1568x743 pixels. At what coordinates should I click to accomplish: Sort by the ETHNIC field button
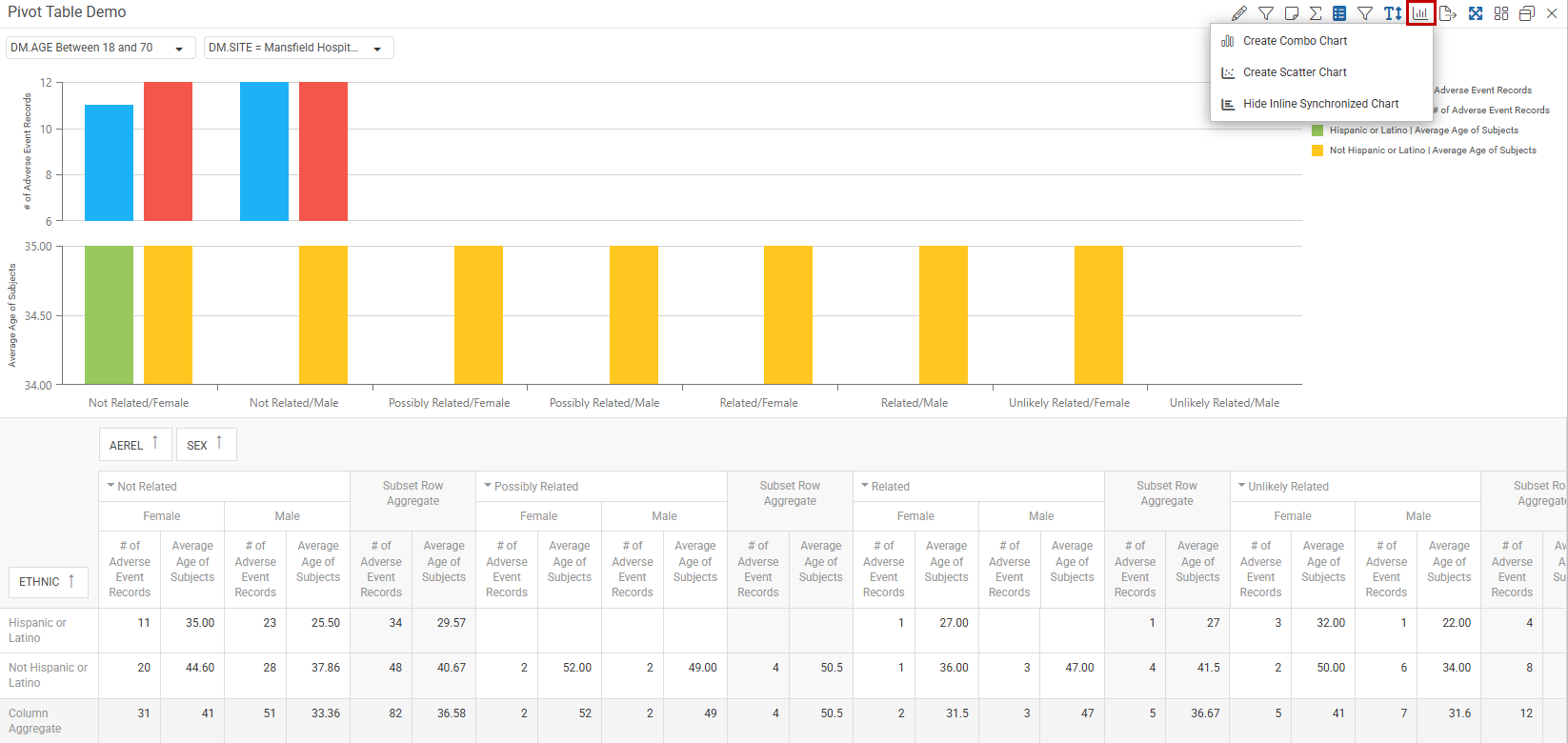click(48, 582)
